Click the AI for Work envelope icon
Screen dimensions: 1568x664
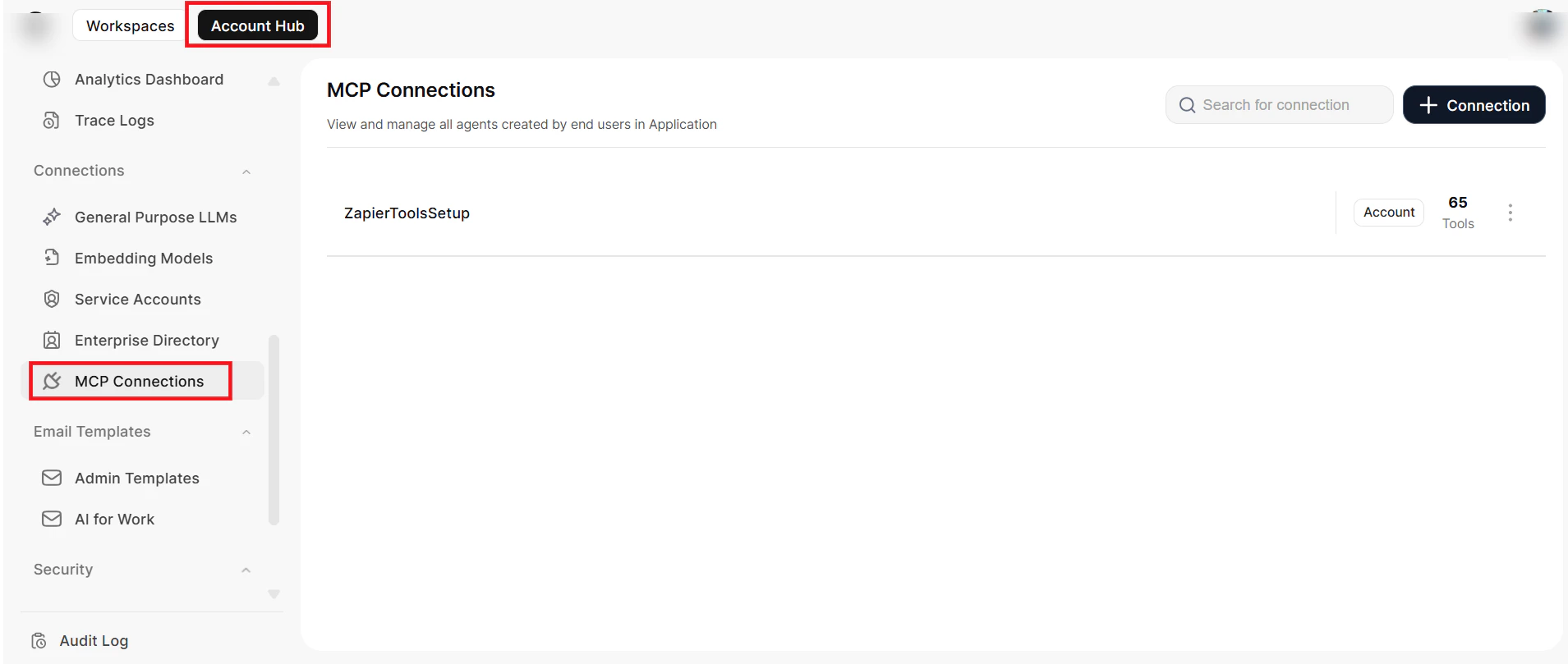(52, 519)
